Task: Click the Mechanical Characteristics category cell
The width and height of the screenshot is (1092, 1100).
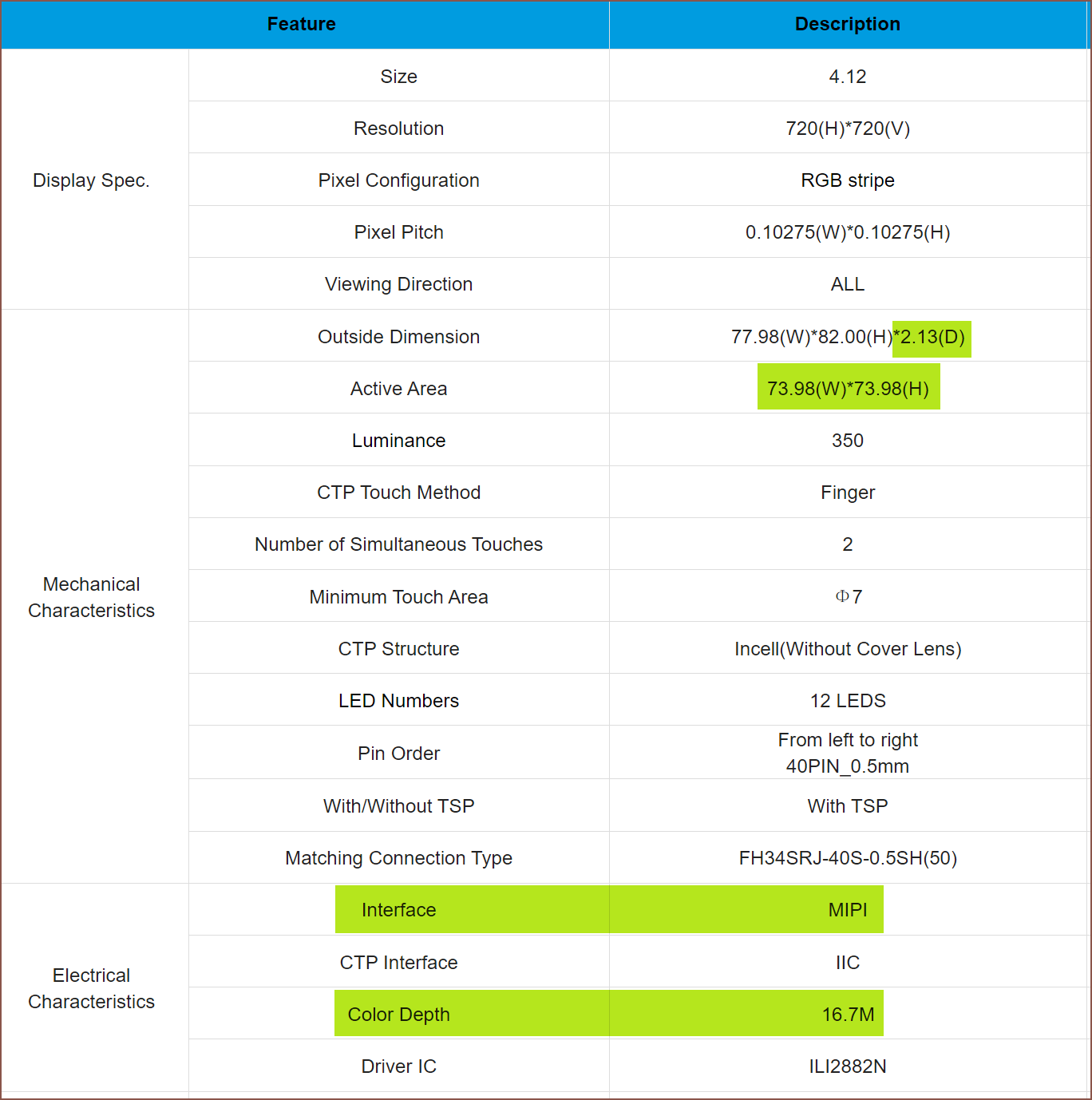Action: [91, 597]
